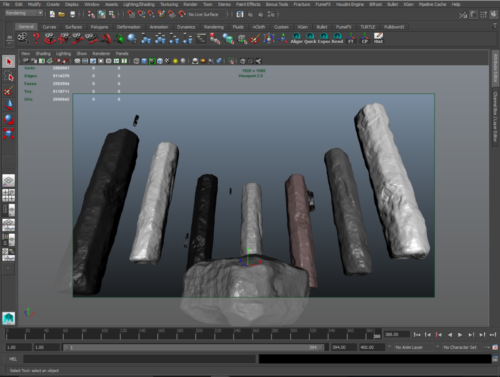The width and height of the screenshot is (500, 377).
Task: Click the No Live Surface field
Action: pos(207,14)
